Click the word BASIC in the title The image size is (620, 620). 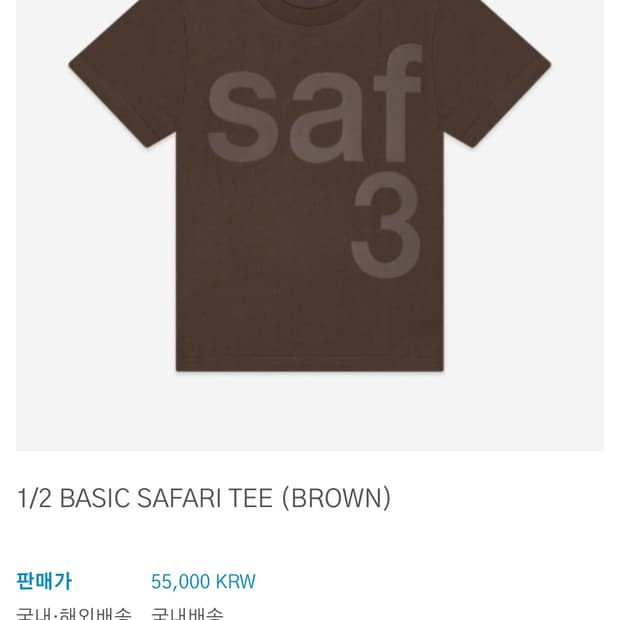(x=95, y=498)
